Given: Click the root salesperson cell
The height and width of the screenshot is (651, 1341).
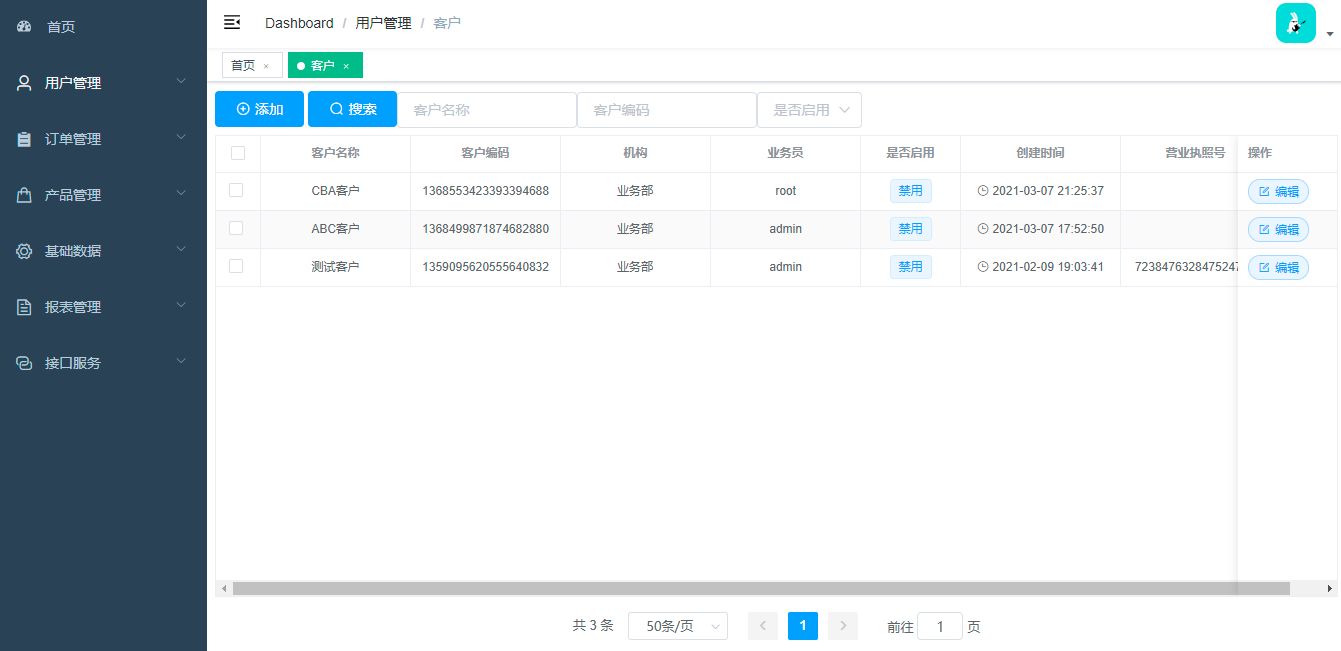Looking at the screenshot, I should [785, 191].
